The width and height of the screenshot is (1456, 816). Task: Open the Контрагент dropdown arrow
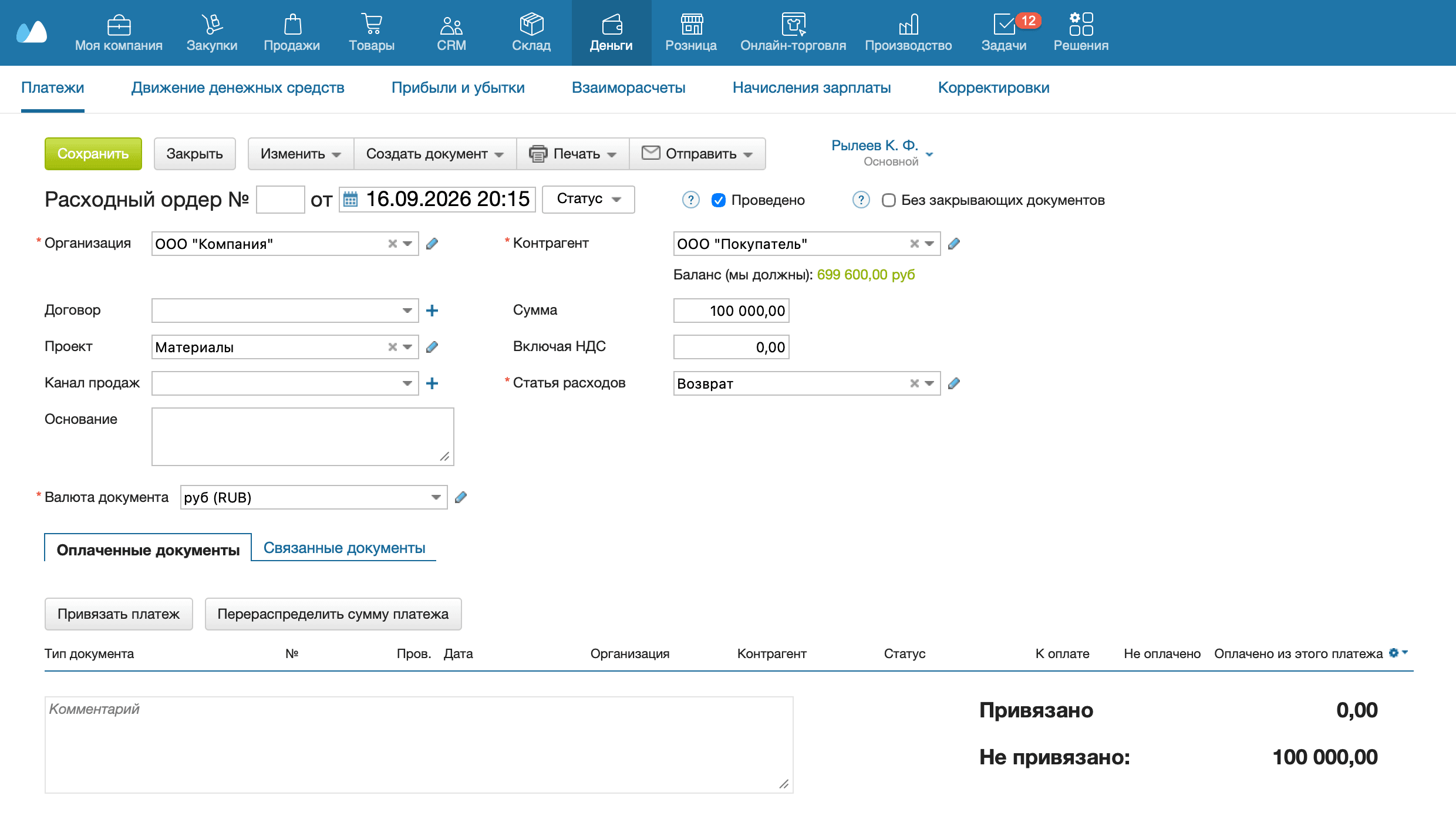pyautogui.click(x=929, y=244)
